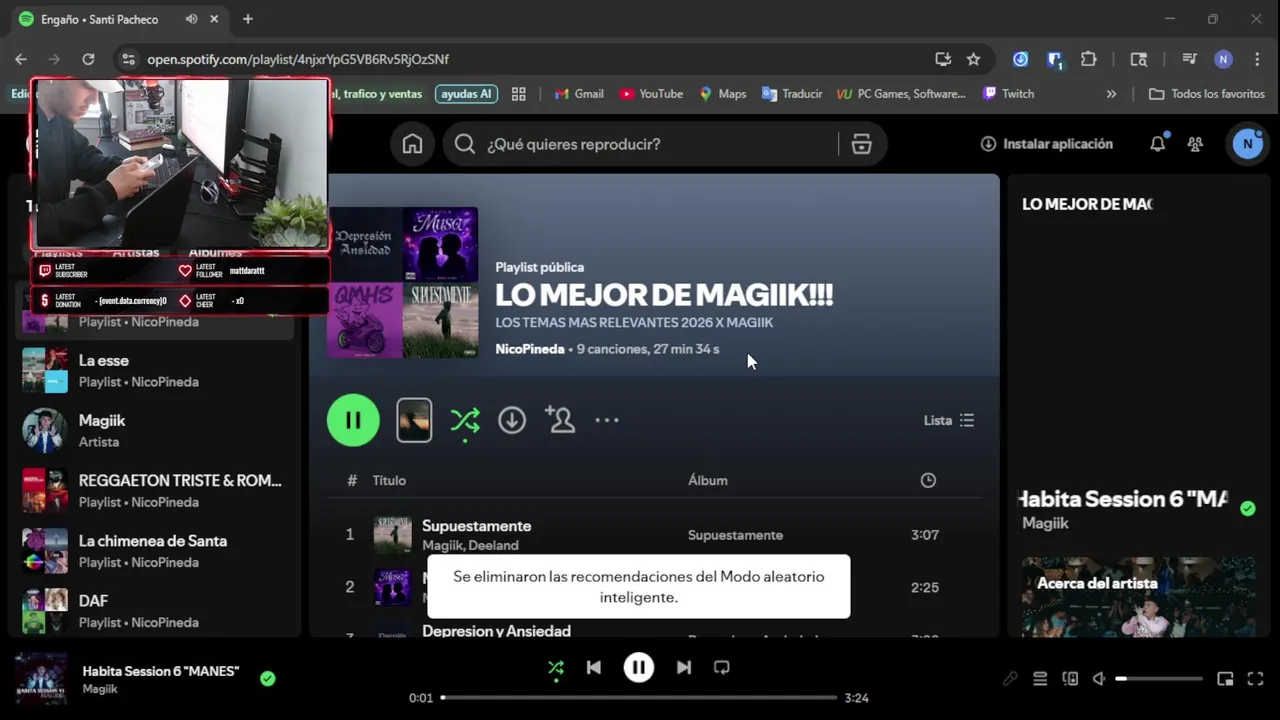This screenshot has height=720, width=1280.
Task: Mute with the speaker icon
Action: pos(1099,679)
